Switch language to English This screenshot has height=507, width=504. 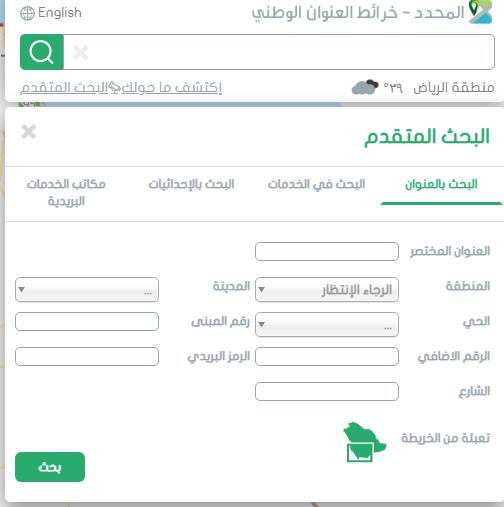pos(60,13)
